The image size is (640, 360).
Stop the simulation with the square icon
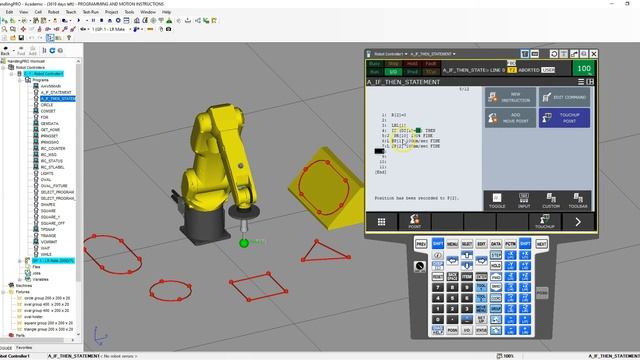coord(101,20)
